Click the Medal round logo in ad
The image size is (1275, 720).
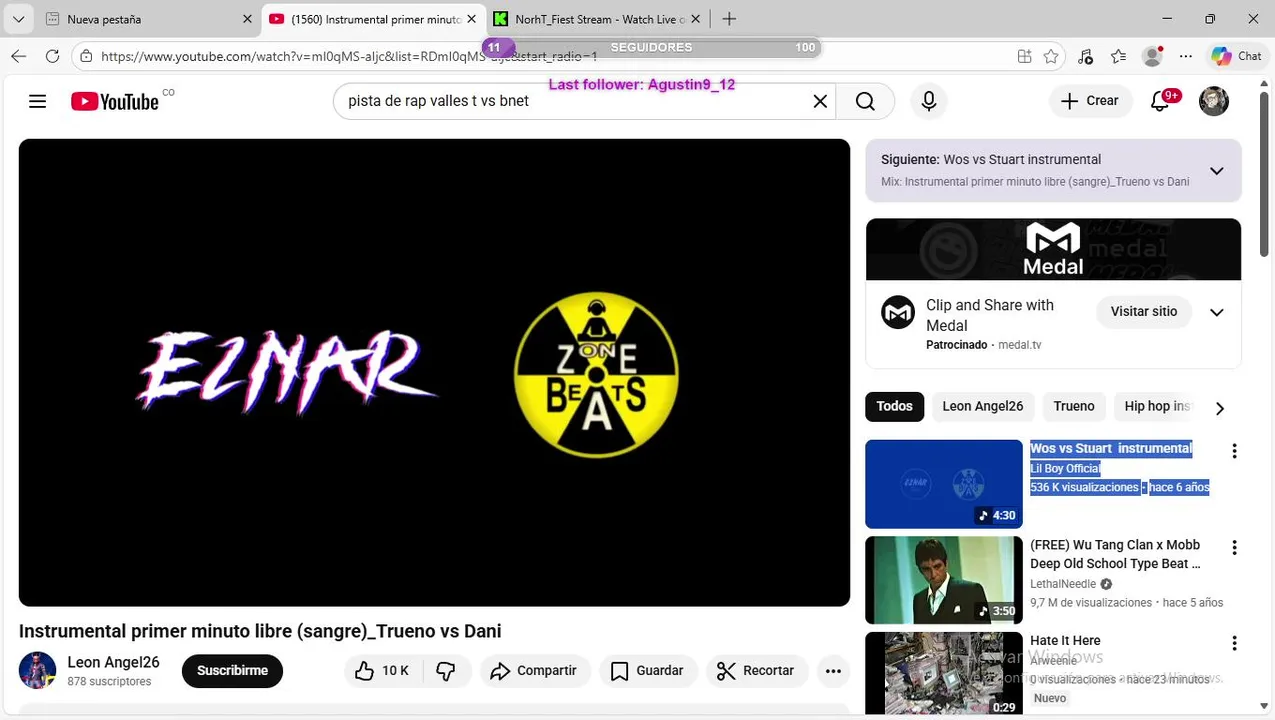[898, 312]
